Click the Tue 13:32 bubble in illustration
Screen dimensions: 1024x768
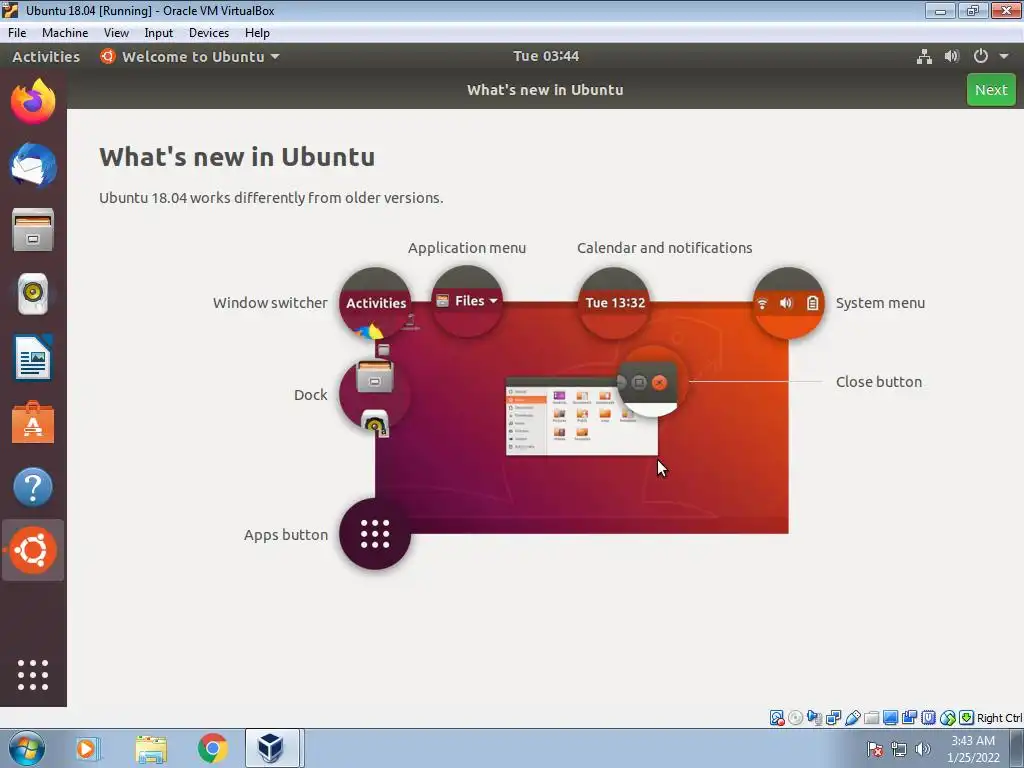(x=614, y=302)
